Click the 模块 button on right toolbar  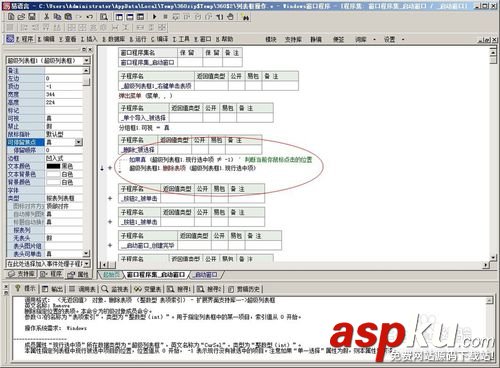271,39
